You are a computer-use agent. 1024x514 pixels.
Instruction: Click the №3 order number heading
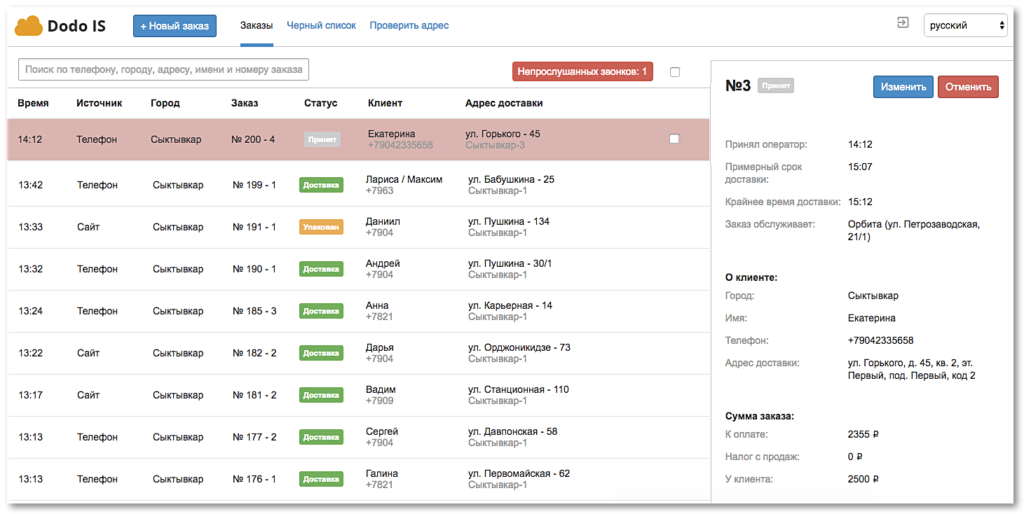click(739, 86)
